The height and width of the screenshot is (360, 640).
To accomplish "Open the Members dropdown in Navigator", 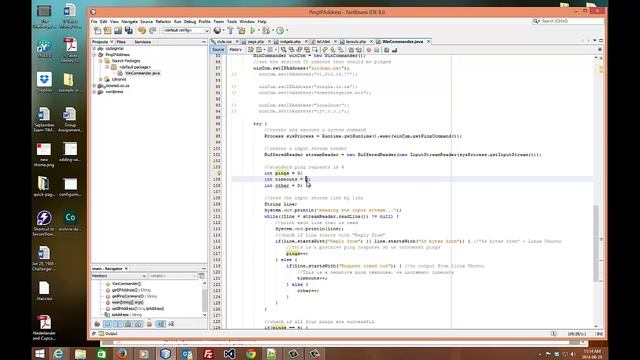I will 119,276.
